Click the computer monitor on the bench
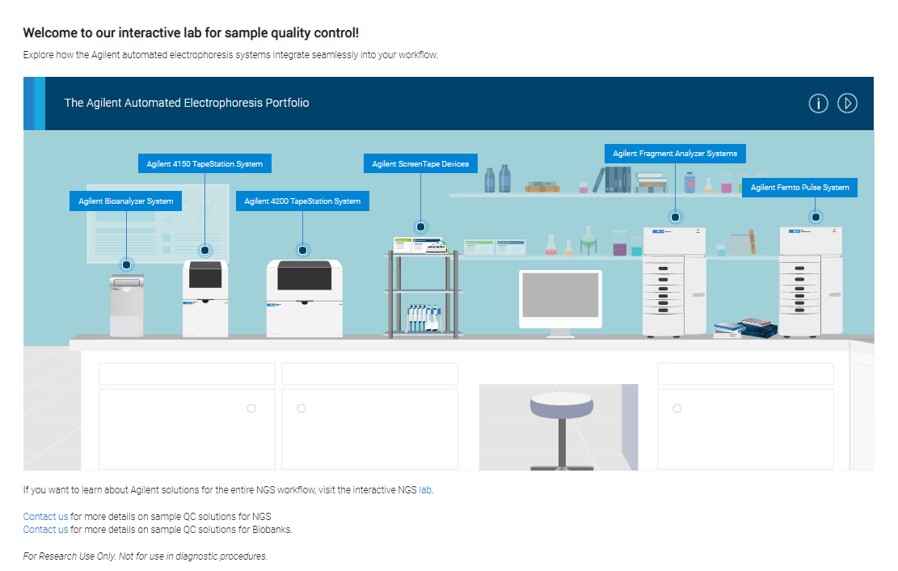 (x=560, y=304)
